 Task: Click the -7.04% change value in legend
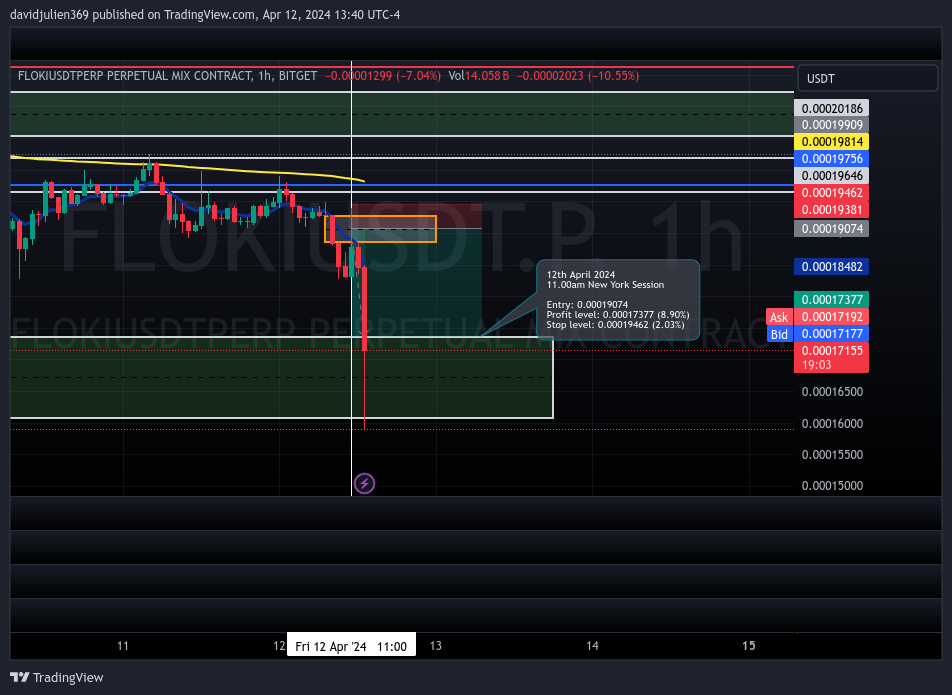click(418, 76)
